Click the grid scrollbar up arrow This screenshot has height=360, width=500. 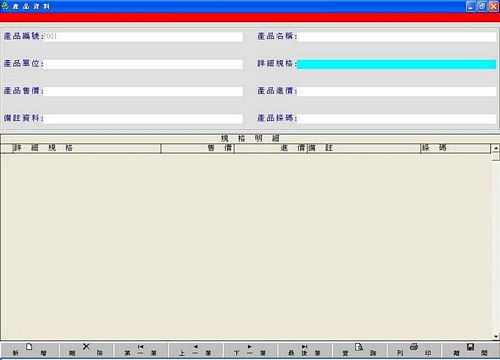tap(496, 148)
